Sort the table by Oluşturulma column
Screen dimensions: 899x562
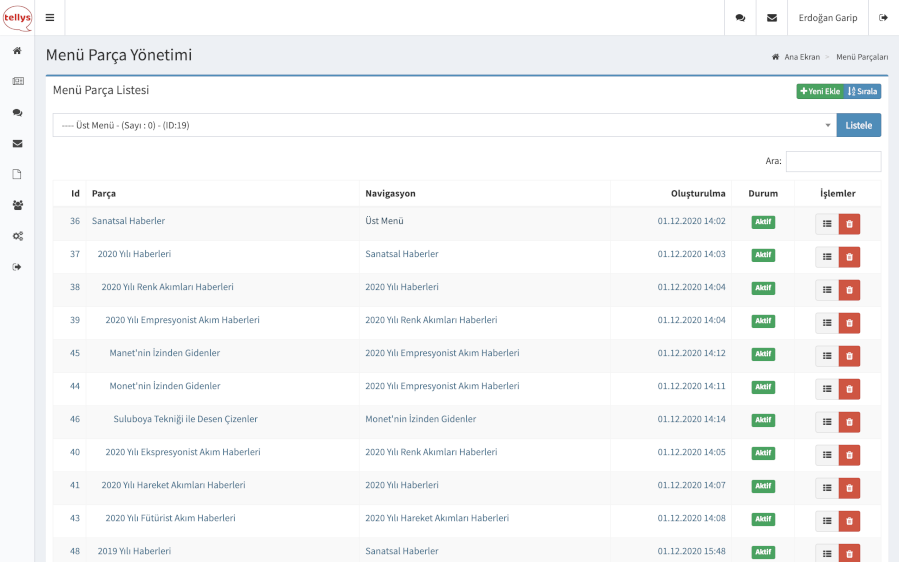click(x=698, y=193)
